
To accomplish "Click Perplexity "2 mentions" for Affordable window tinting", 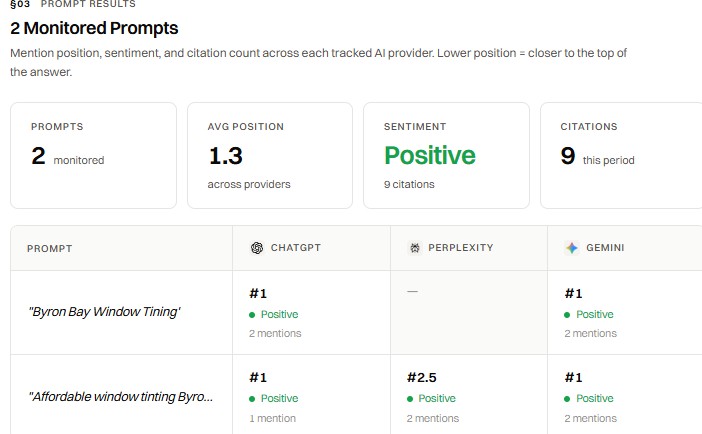I will point(433,418).
